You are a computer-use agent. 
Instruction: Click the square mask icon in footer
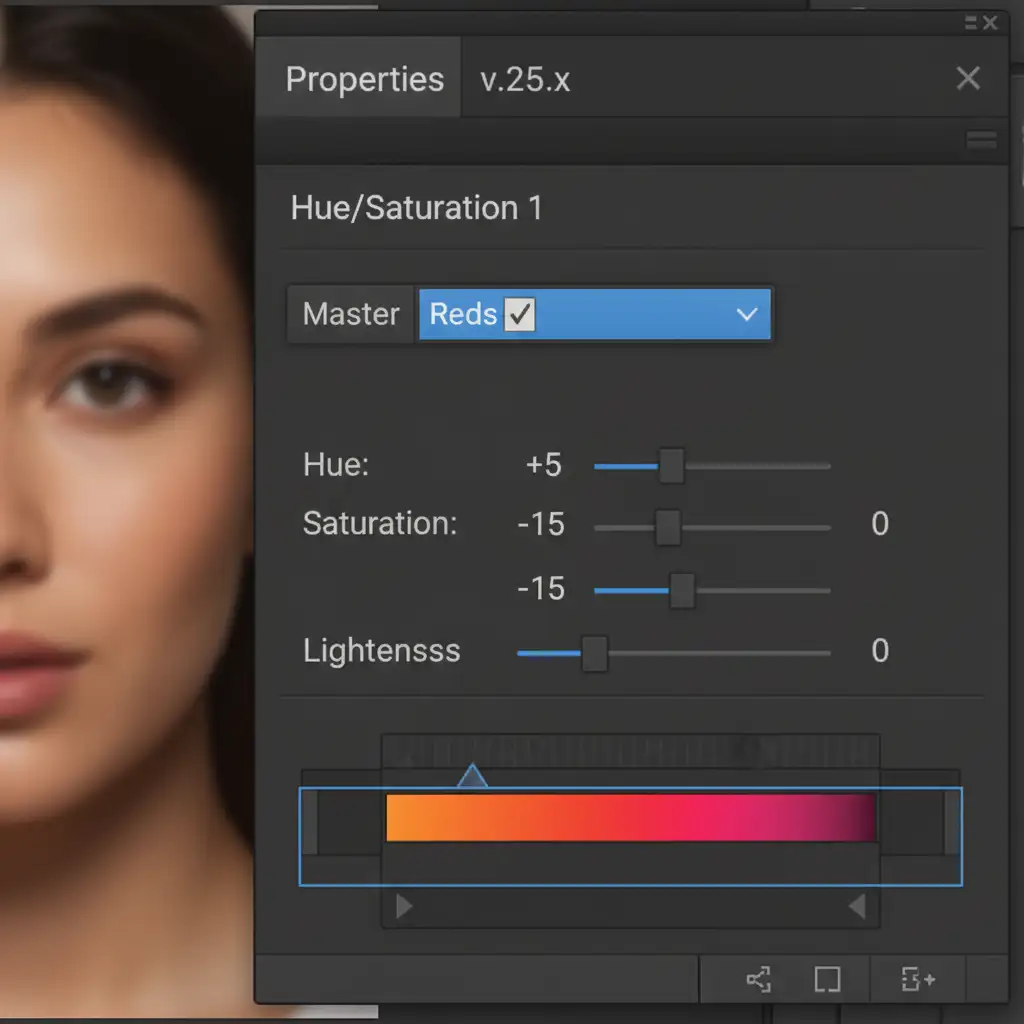827,980
